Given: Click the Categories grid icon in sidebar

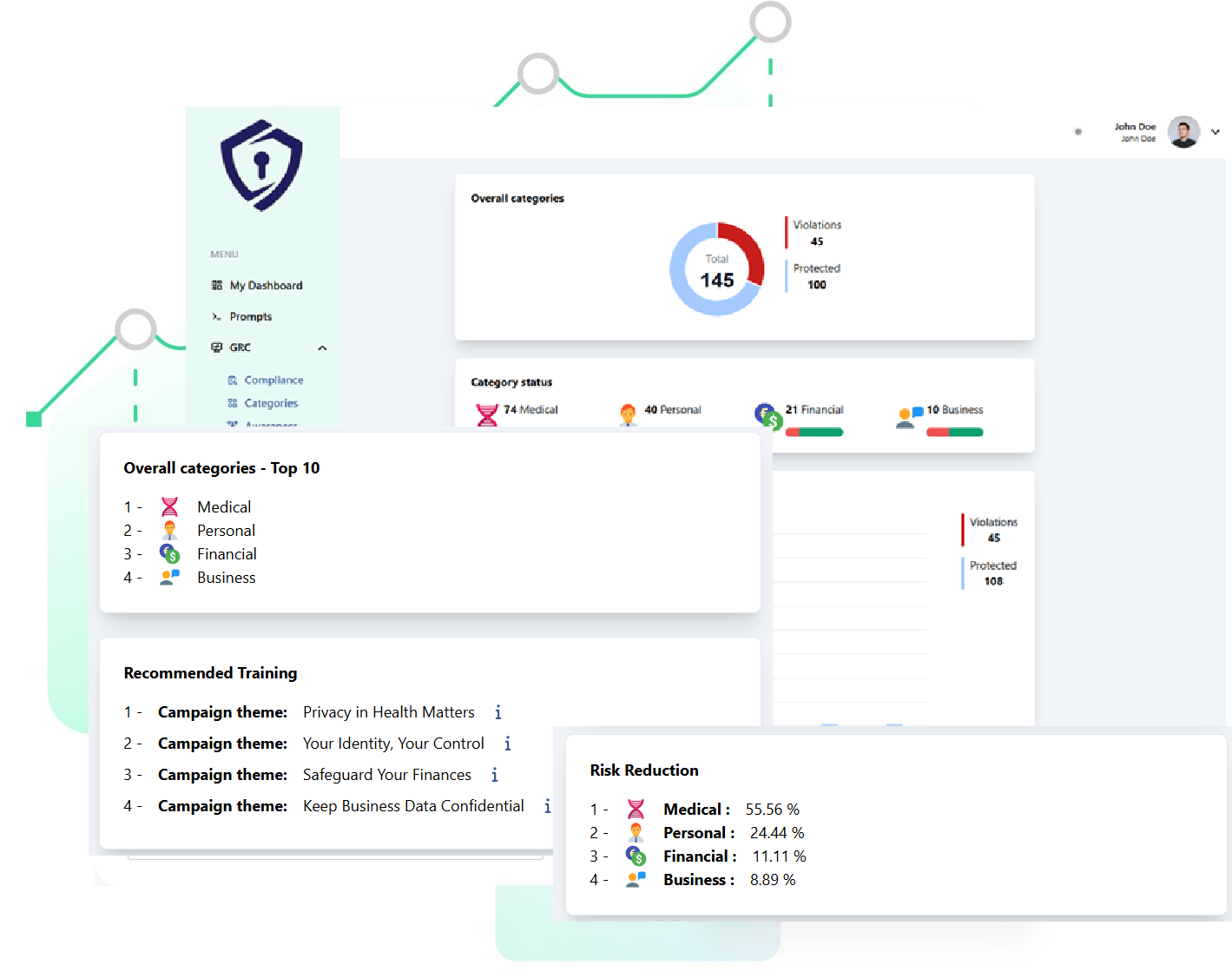Looking at the screenshot, I should [233, 403].
